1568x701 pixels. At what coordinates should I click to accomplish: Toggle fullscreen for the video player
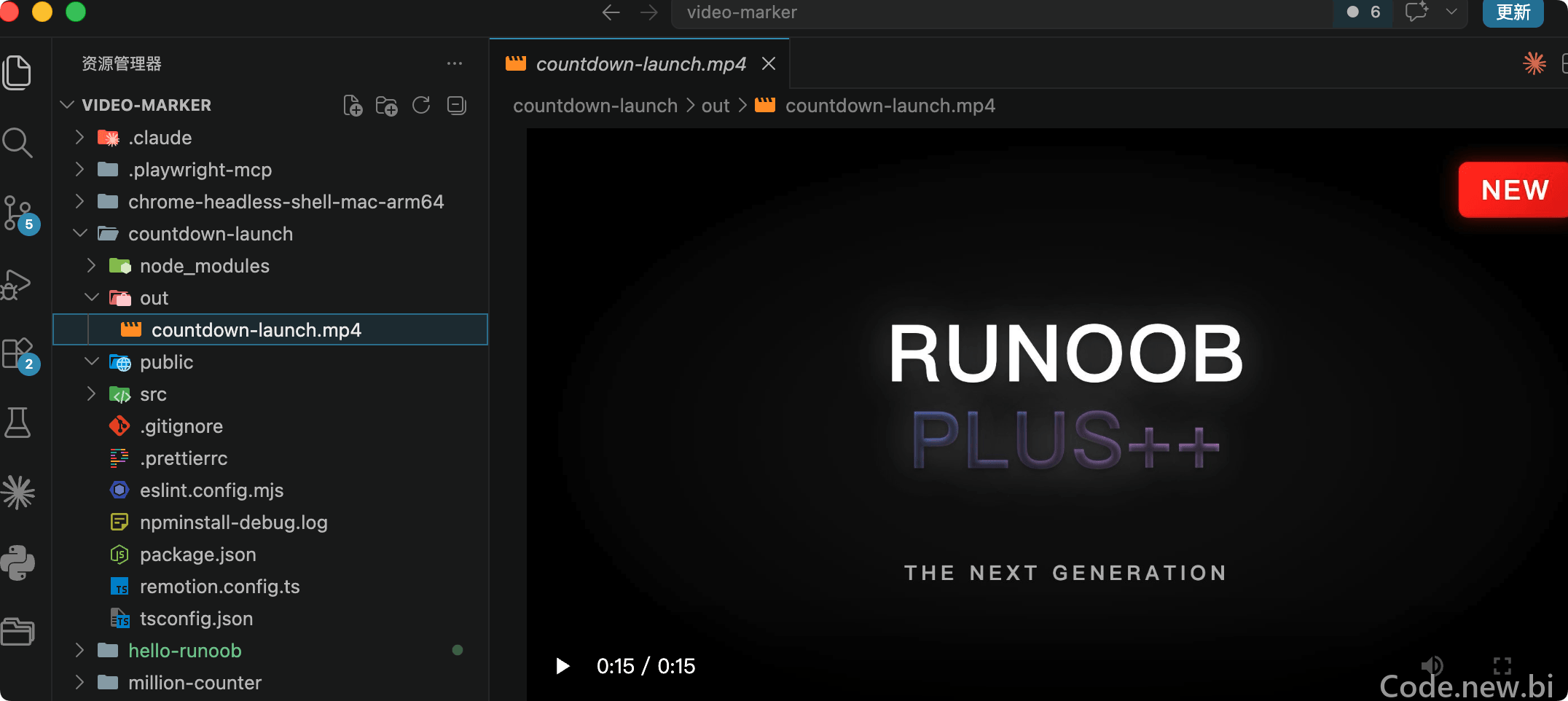tap(1502, 665)
